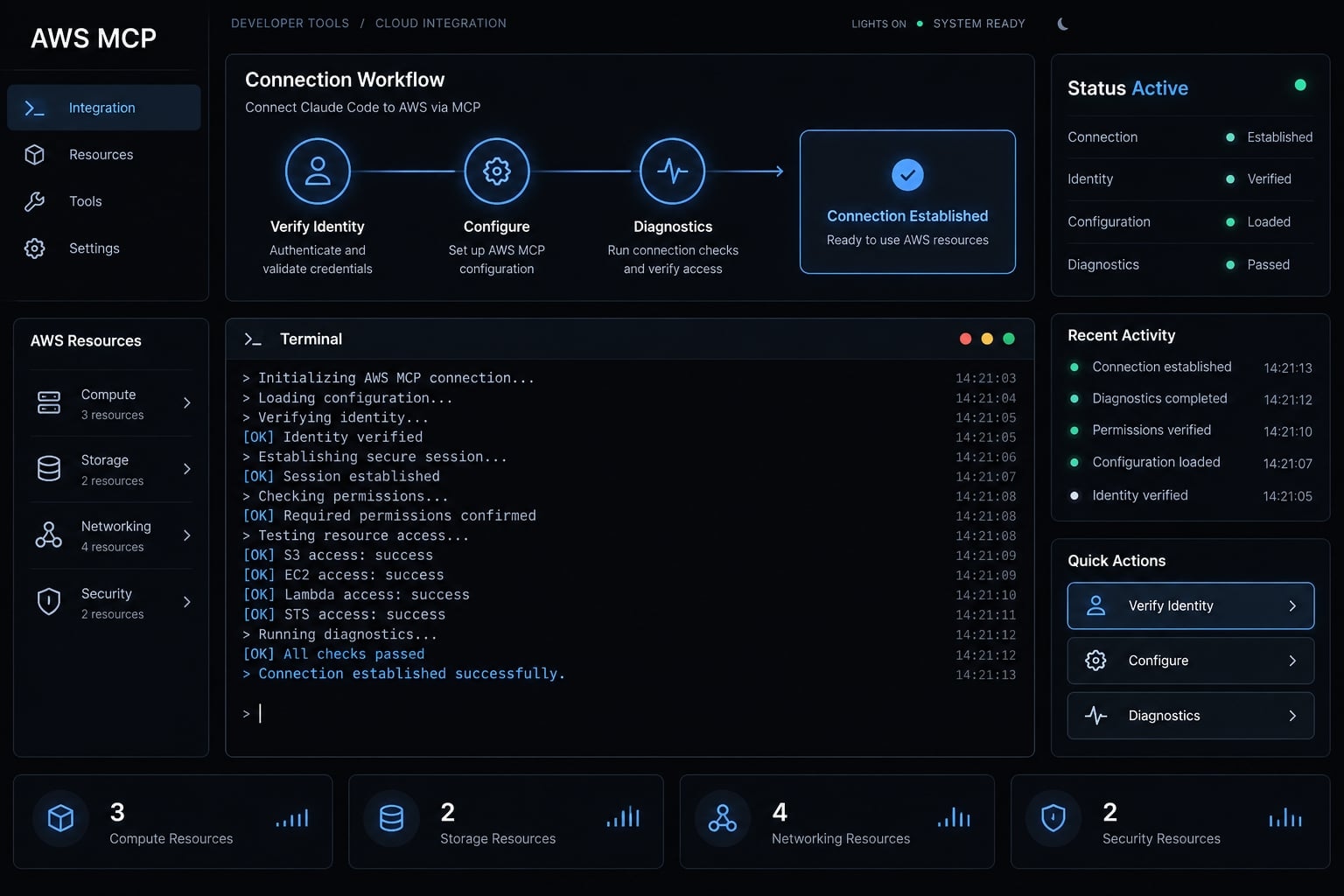Click the Compute Resources cube icon card
Screen dimensions: 1344x896
tap(60, 818)
